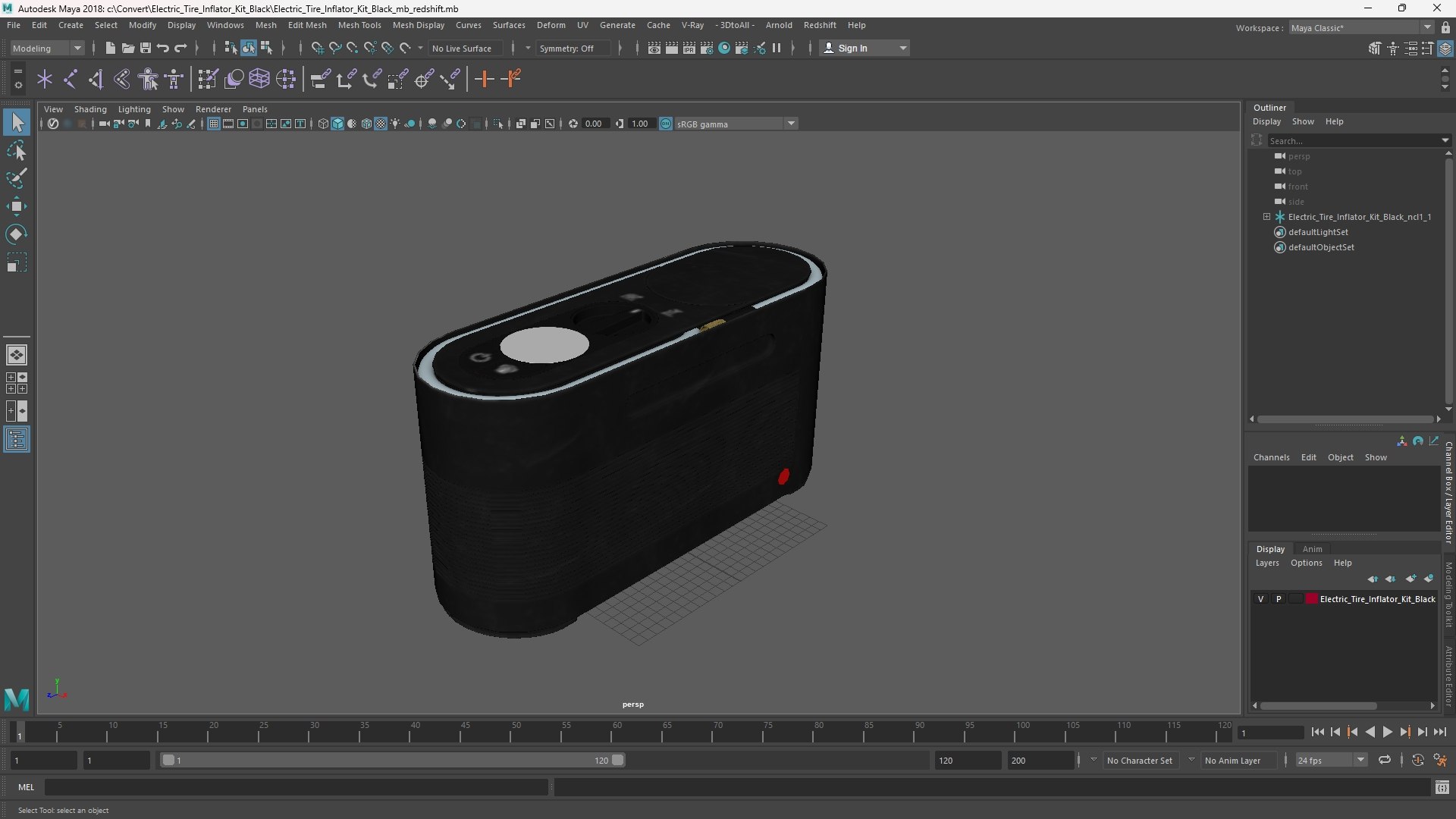1456x819 pixels.
Task: Activate the Paint Selection tool
Action: point(17,179)
